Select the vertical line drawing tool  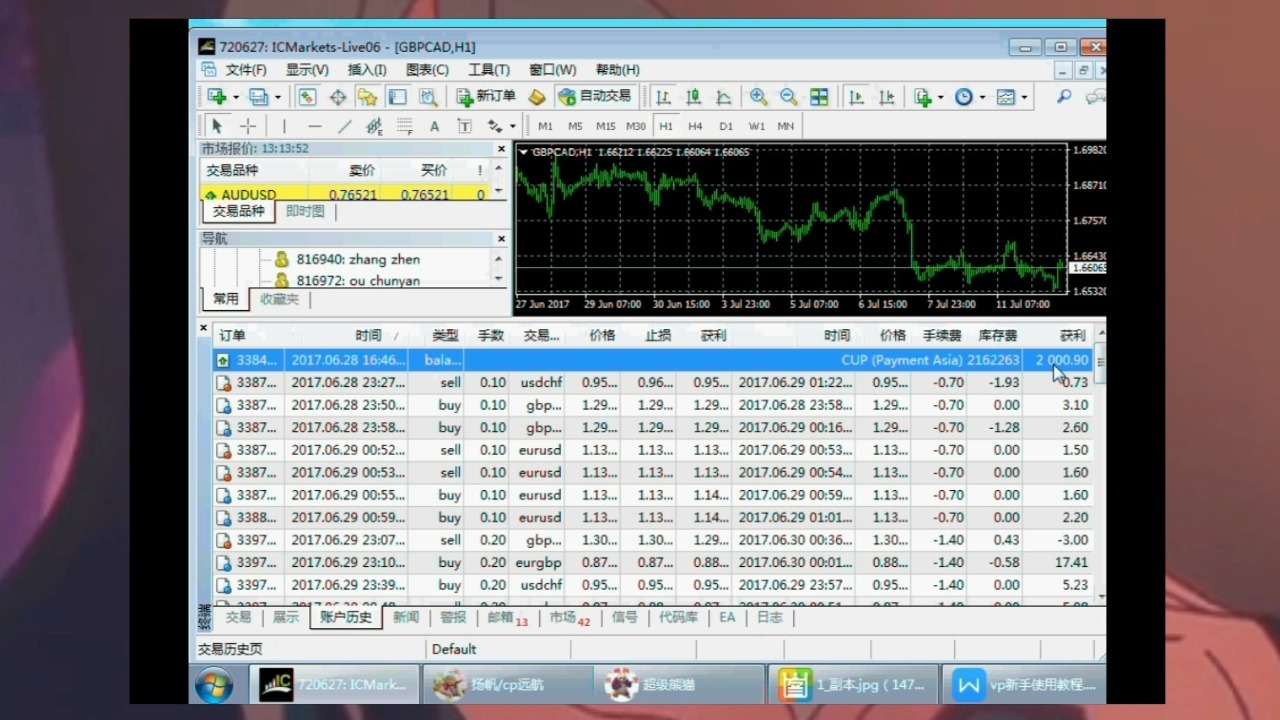point(284,126)
